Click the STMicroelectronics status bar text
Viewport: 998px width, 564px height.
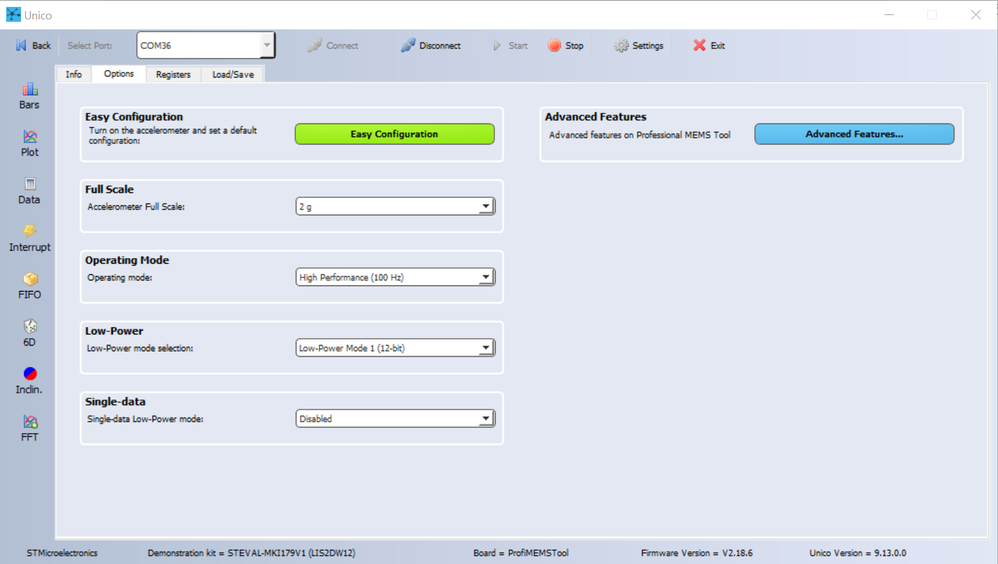click(x=62, y=553)
